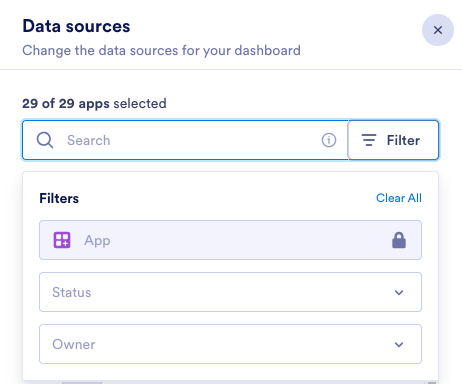Click 'Change the data sources' subtitle
This screenshot has width=462, height=384.
point(161,51)
